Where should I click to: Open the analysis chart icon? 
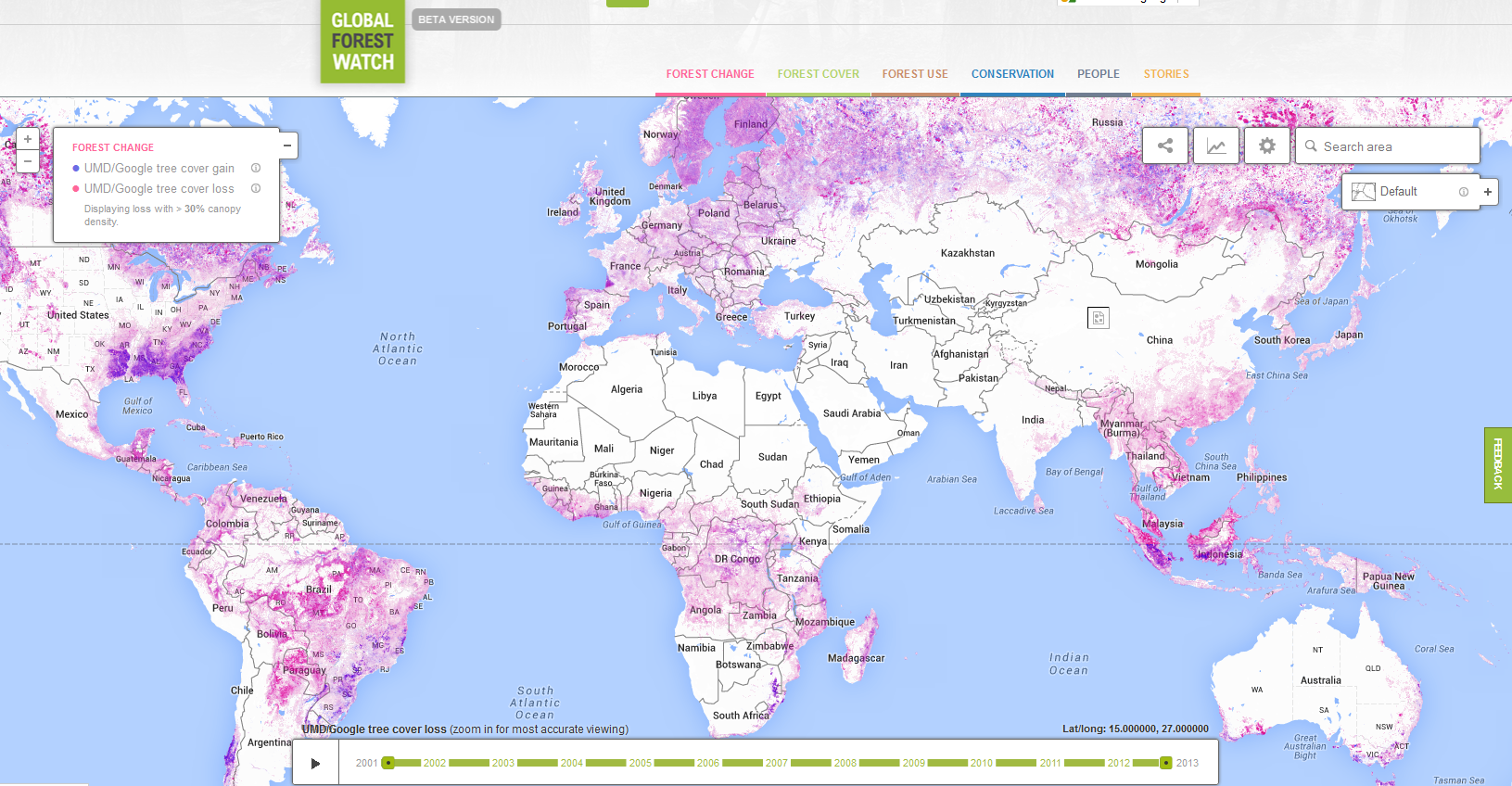(1216, 146)
